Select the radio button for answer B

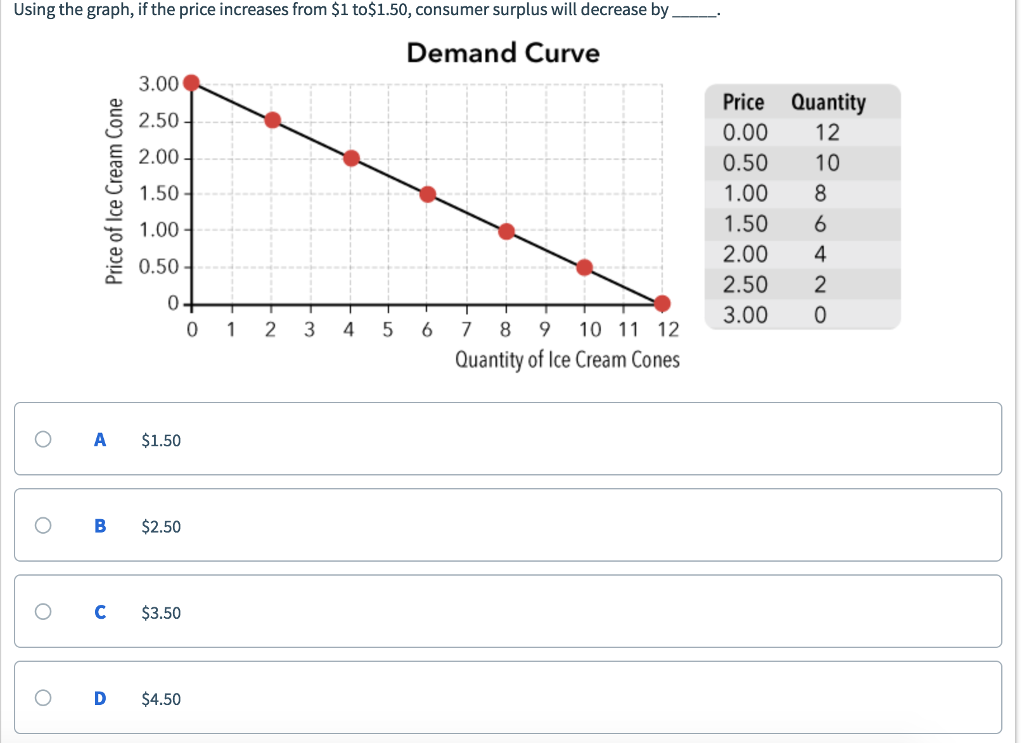pyautogui.click(x=42, y=525)
